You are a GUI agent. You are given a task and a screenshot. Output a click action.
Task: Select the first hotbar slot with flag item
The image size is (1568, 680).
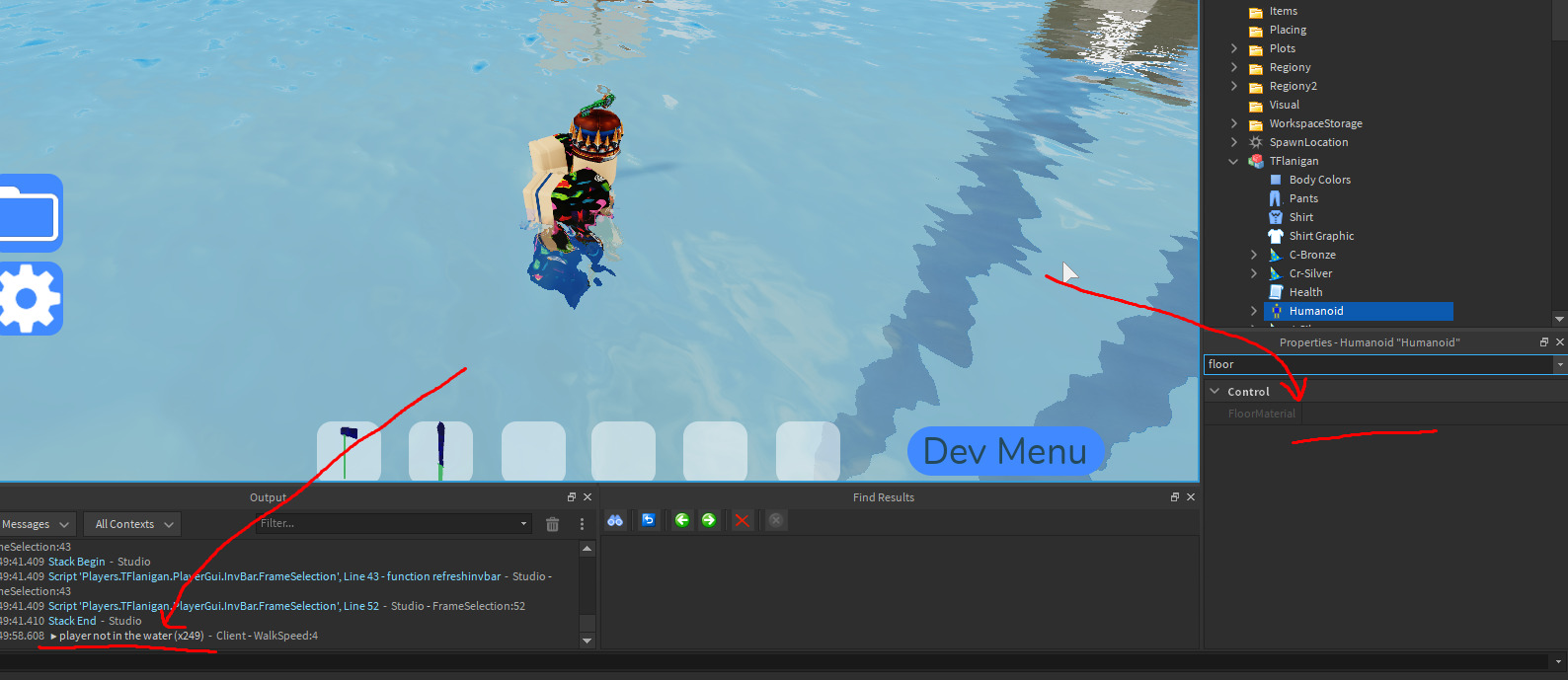click(349, 452)
